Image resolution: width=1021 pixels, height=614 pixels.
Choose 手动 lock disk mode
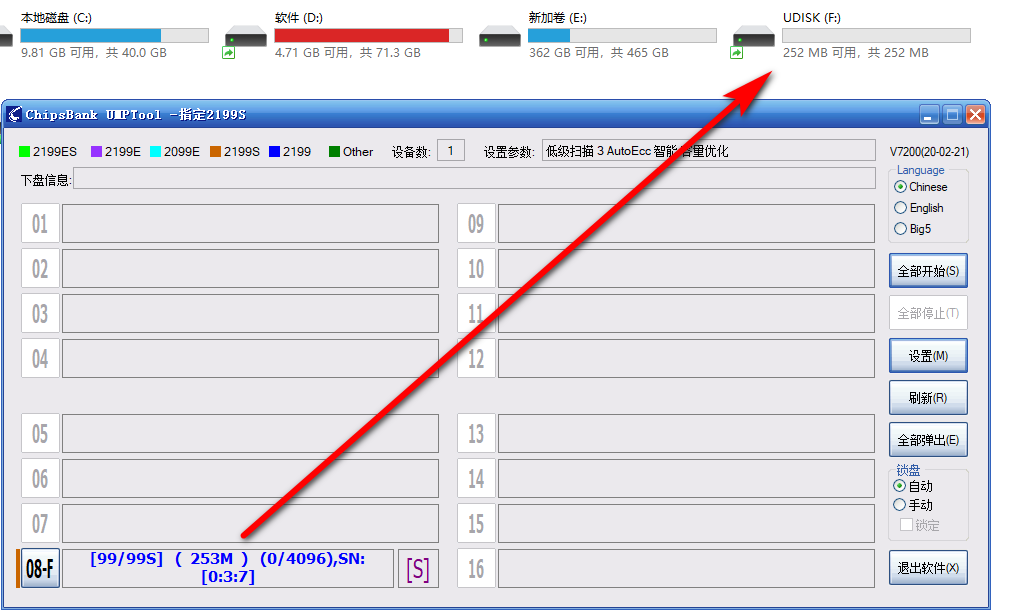[900, 505]
